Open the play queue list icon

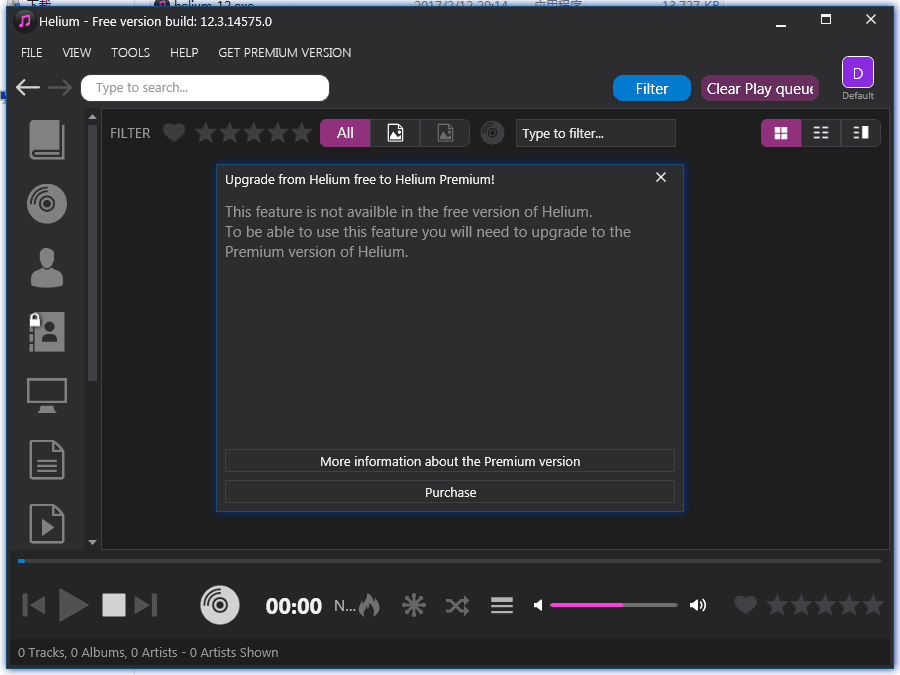pyautogui.click(x=502, y=606)
